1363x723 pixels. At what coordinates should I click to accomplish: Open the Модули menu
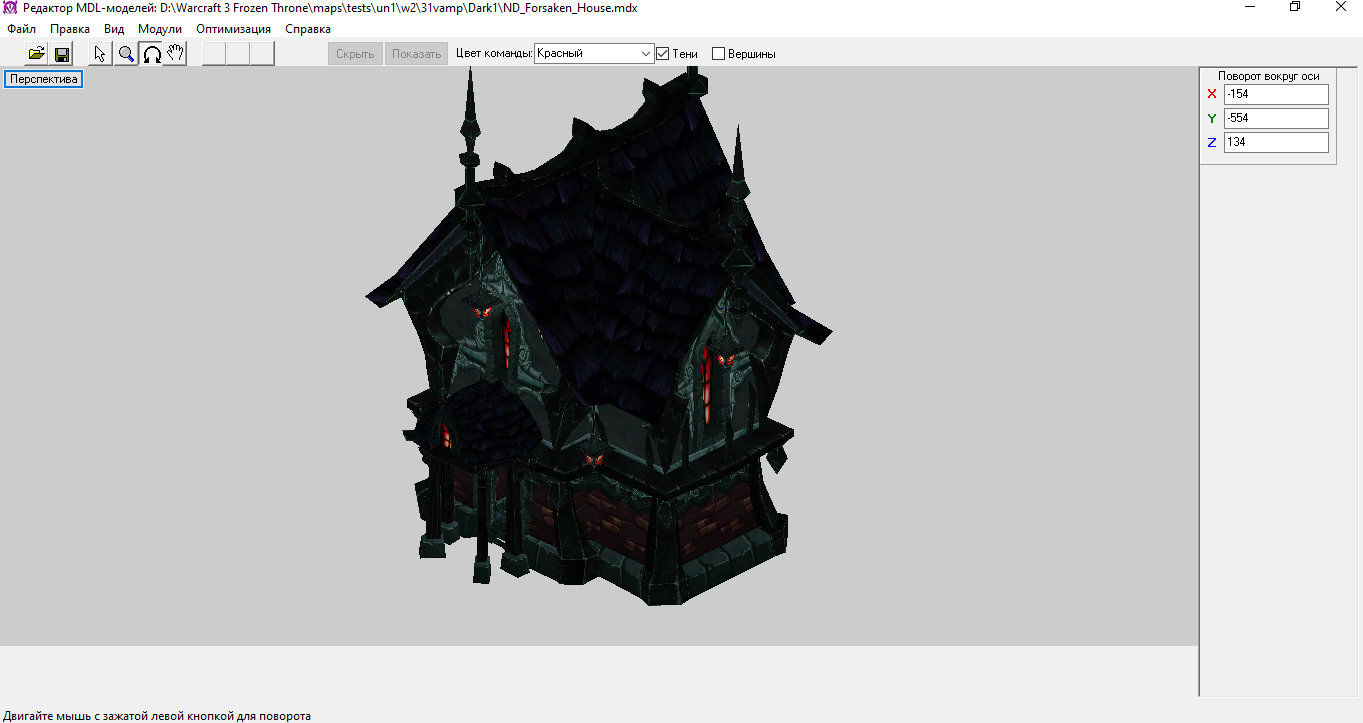tap(160, 29)
